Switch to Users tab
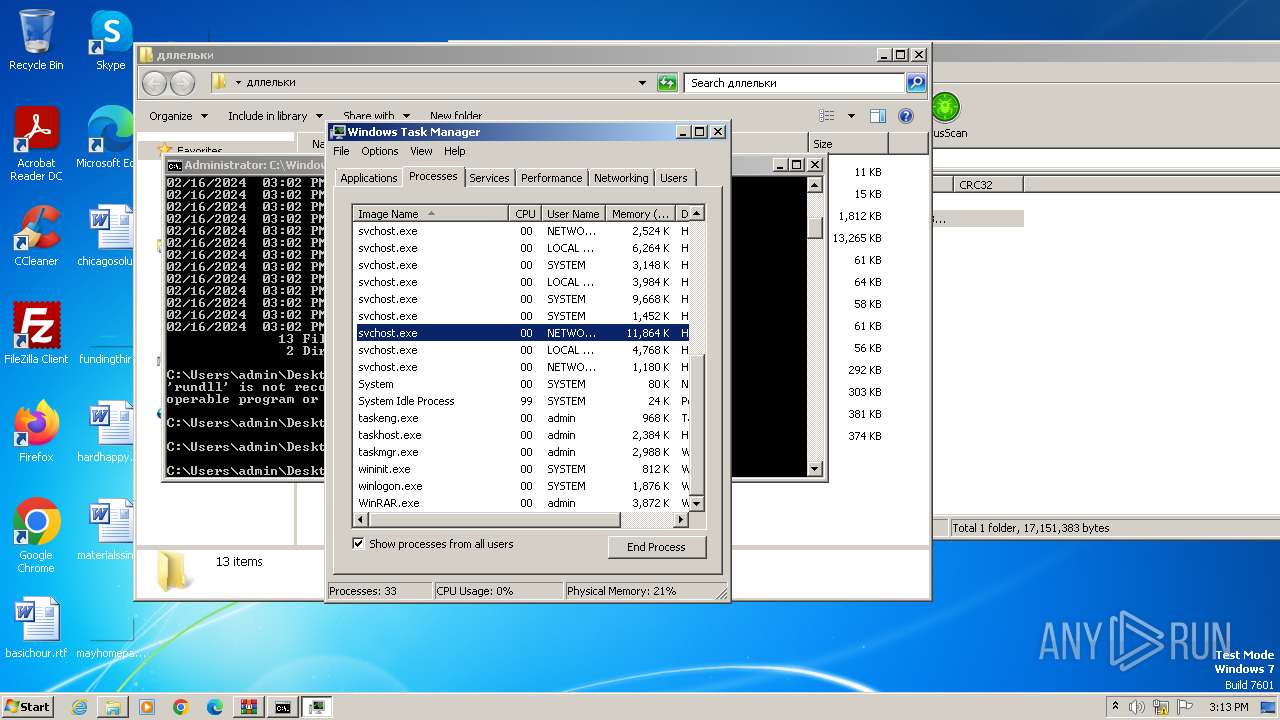Image resolution: width=1280 pixels, height=720 pixels. pyautogui.click(x=674, y=178)
